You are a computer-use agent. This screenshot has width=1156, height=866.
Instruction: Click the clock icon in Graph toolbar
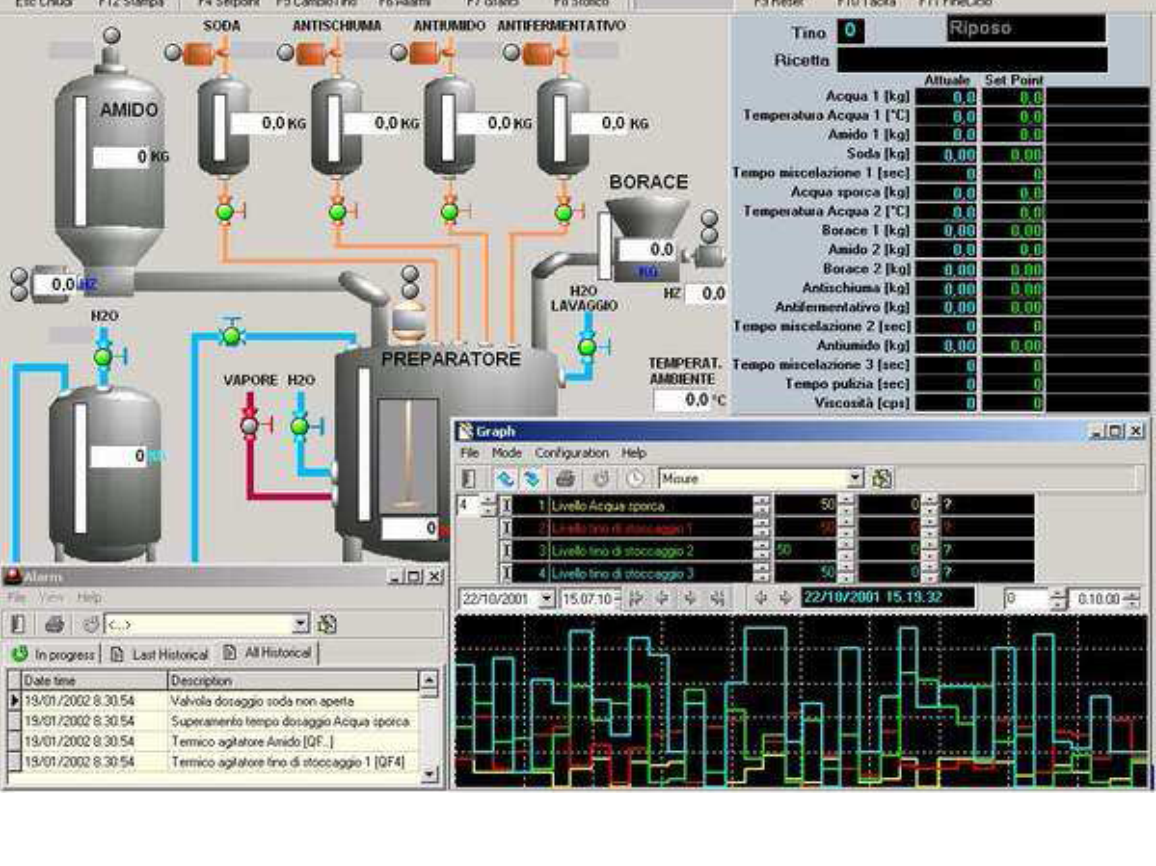click(635, 479)
